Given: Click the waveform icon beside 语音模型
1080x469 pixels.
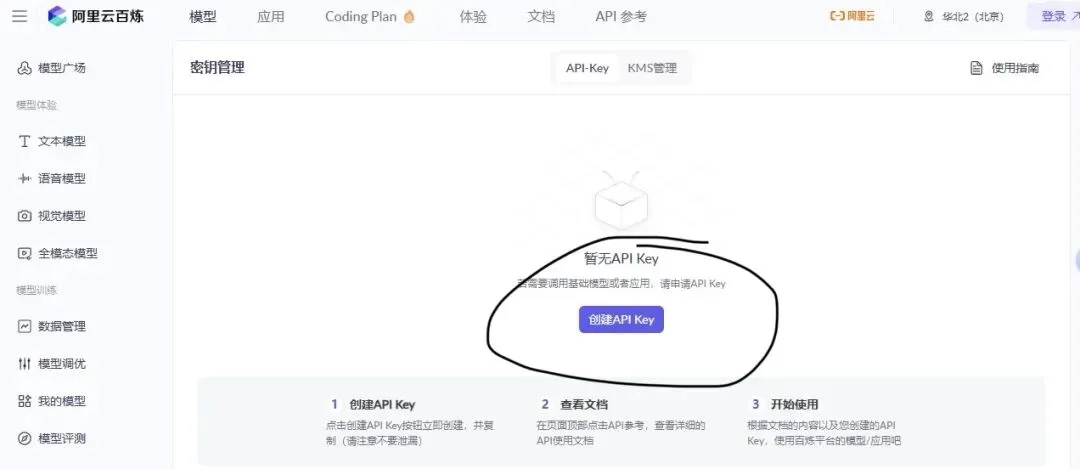Looking at the screenshot, I should 24,178.
